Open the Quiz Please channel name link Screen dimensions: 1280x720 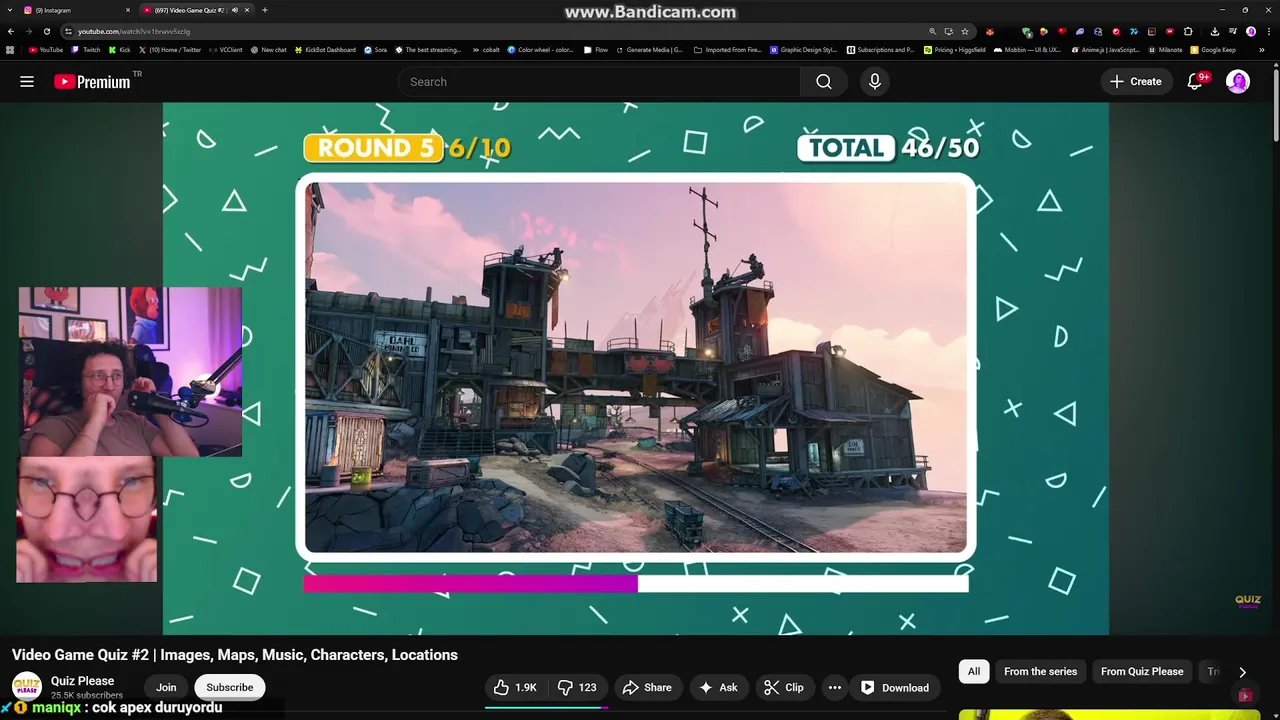(x=82, y=681)
